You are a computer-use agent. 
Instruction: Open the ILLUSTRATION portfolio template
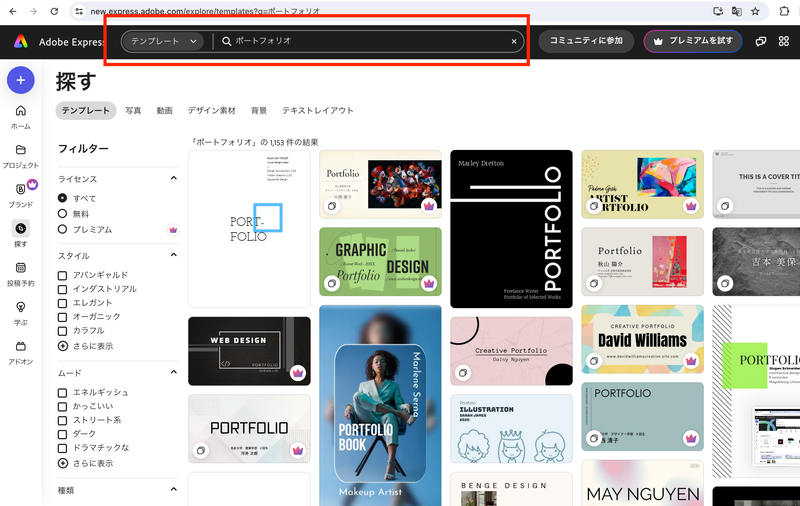coord(511,428)
